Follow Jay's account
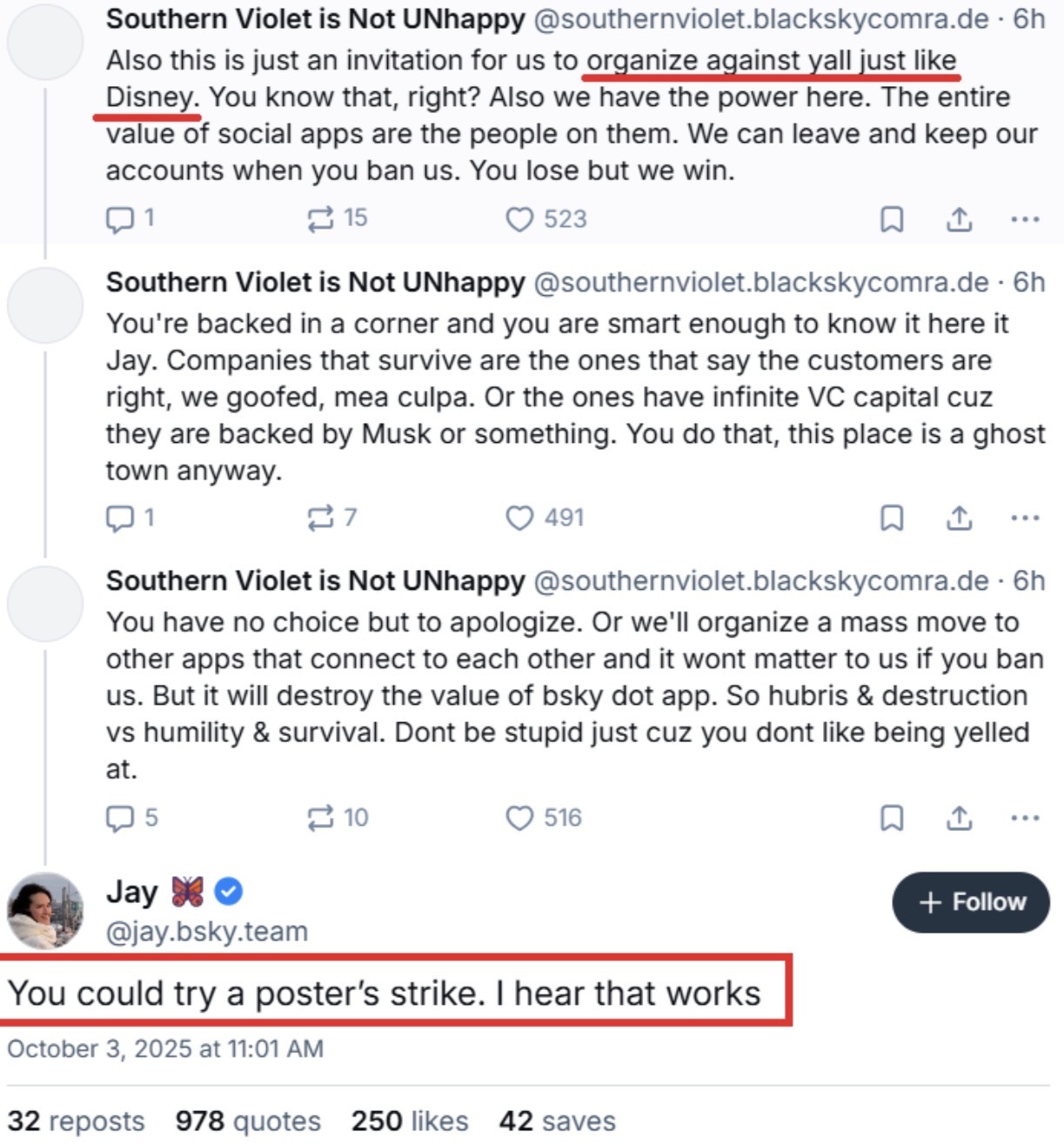This screenshot has width=1064, height=1145. 971,902
